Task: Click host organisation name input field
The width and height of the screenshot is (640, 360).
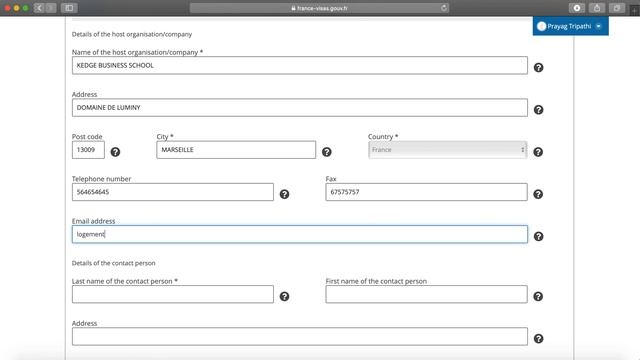Action: click(x=300, y=65)
